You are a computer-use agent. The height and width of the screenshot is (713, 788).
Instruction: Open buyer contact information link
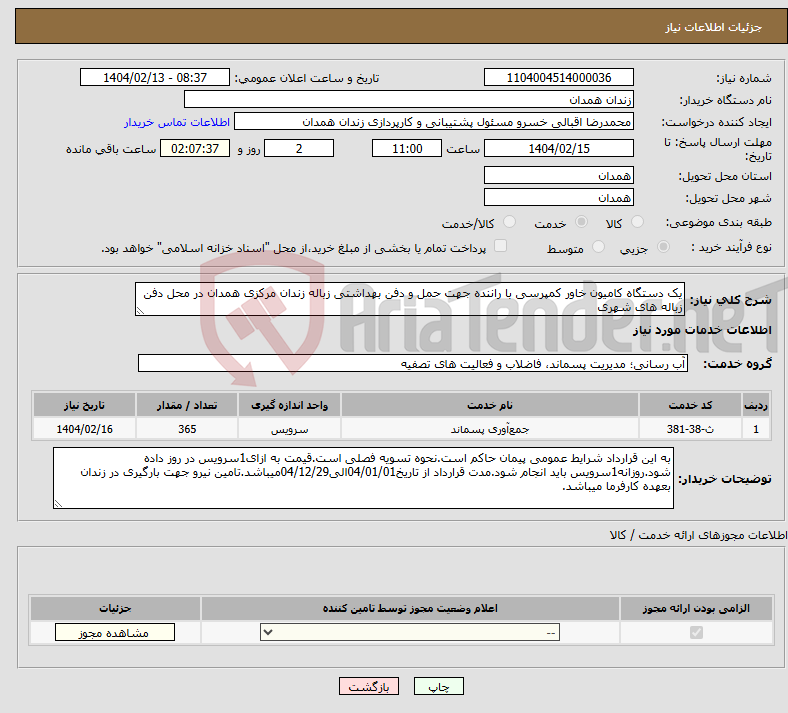(177, 122)
